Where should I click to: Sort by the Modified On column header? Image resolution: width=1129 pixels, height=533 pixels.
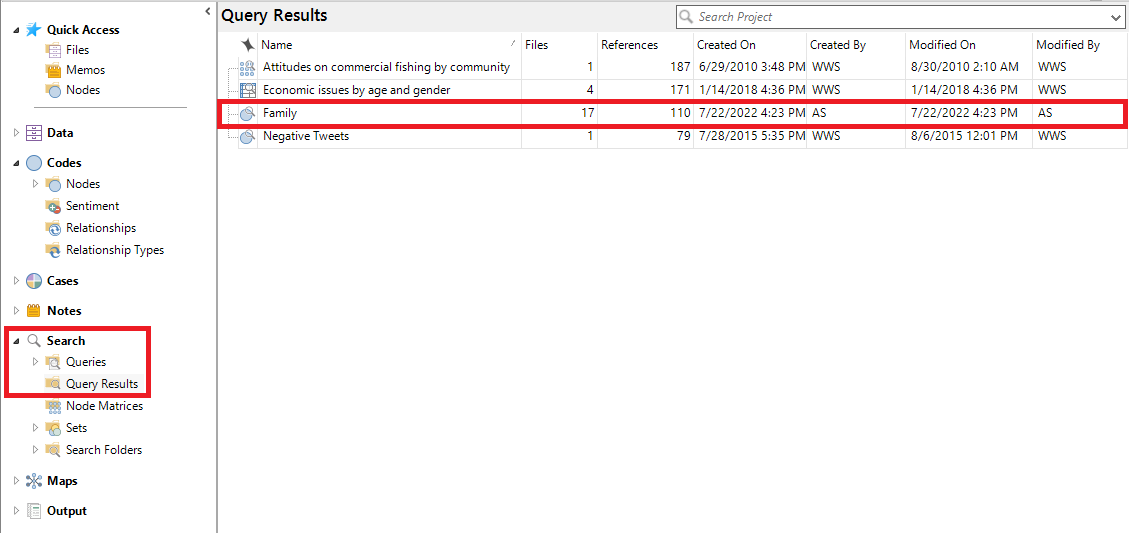click(x=968, y=45)
